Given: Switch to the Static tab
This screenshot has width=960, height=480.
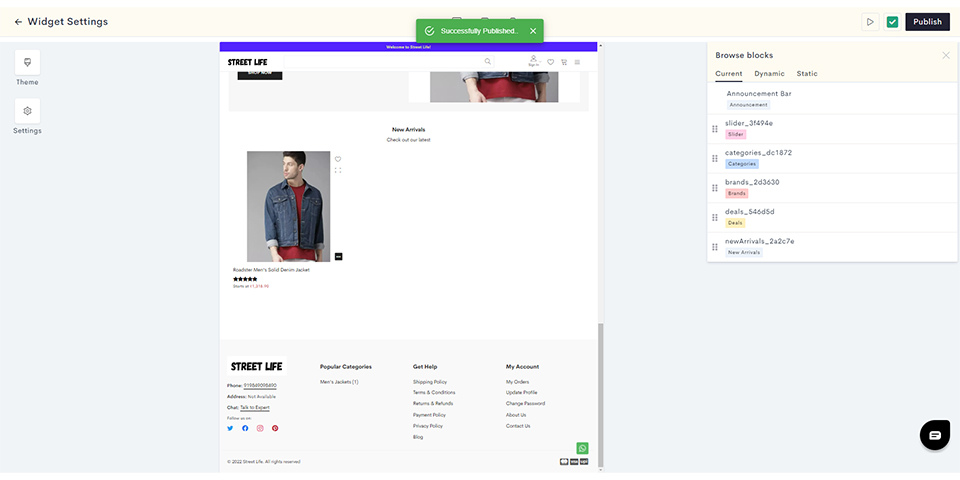Looking at the screenshot, I should 807,73.
